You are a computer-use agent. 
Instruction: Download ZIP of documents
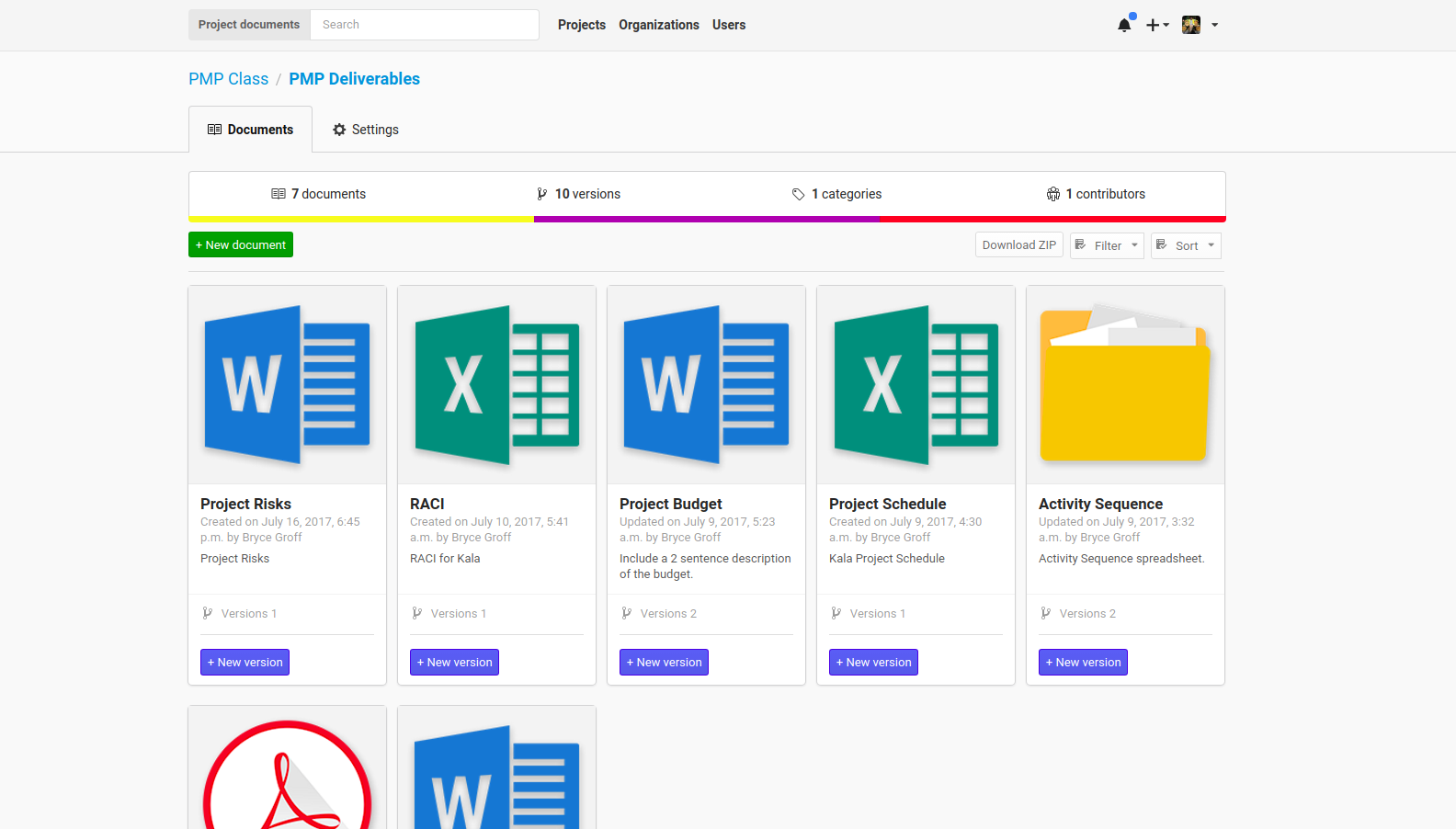tap(1019, 244)
